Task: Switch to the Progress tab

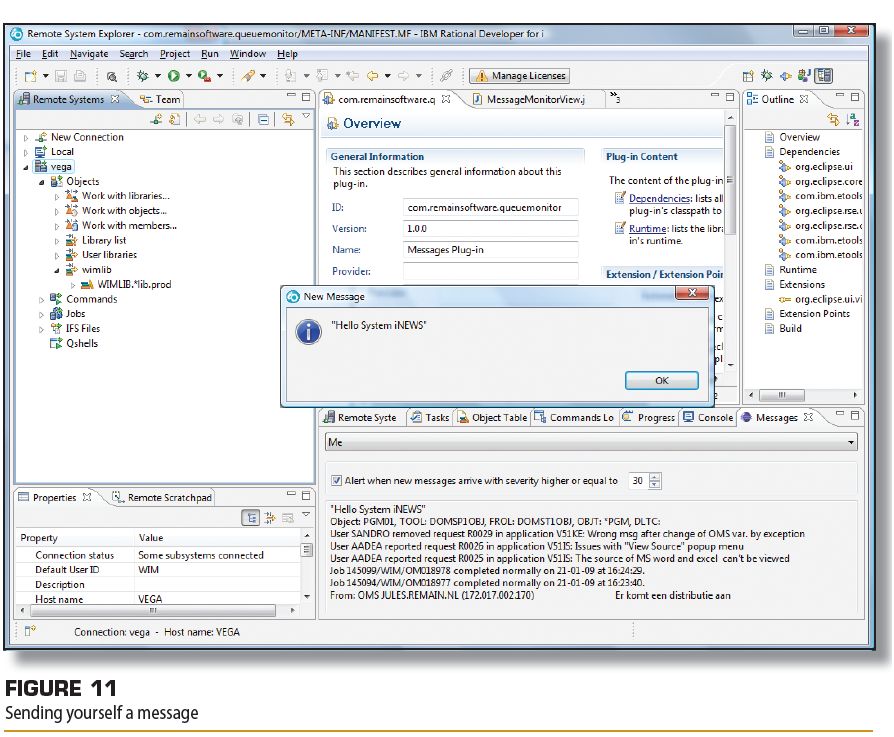Action: (x=648, y=417)
